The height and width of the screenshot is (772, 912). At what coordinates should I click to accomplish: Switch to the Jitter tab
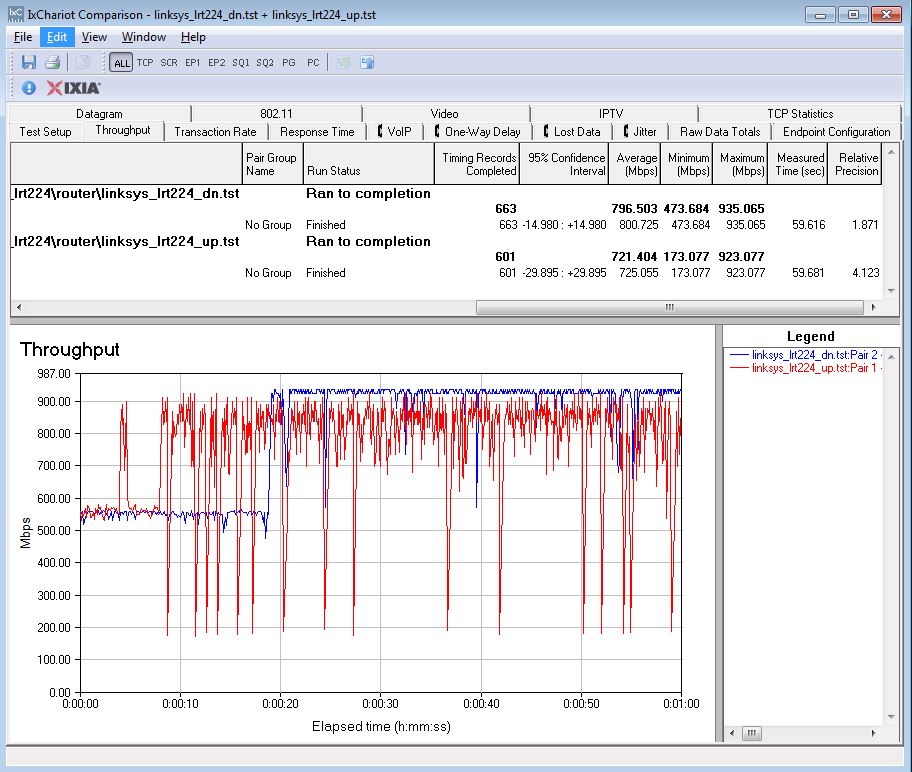(640, 132)
